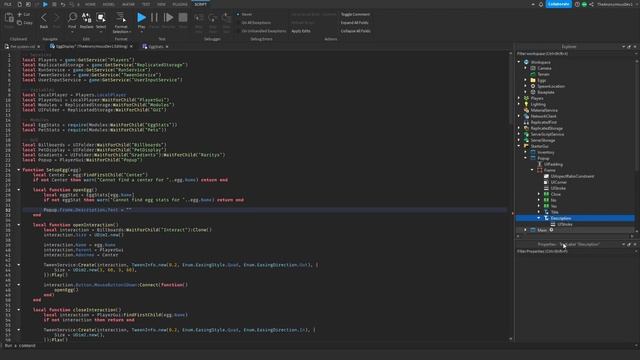Click the Undo icon in the title bar
640x360 pixels.
(63, 4)
